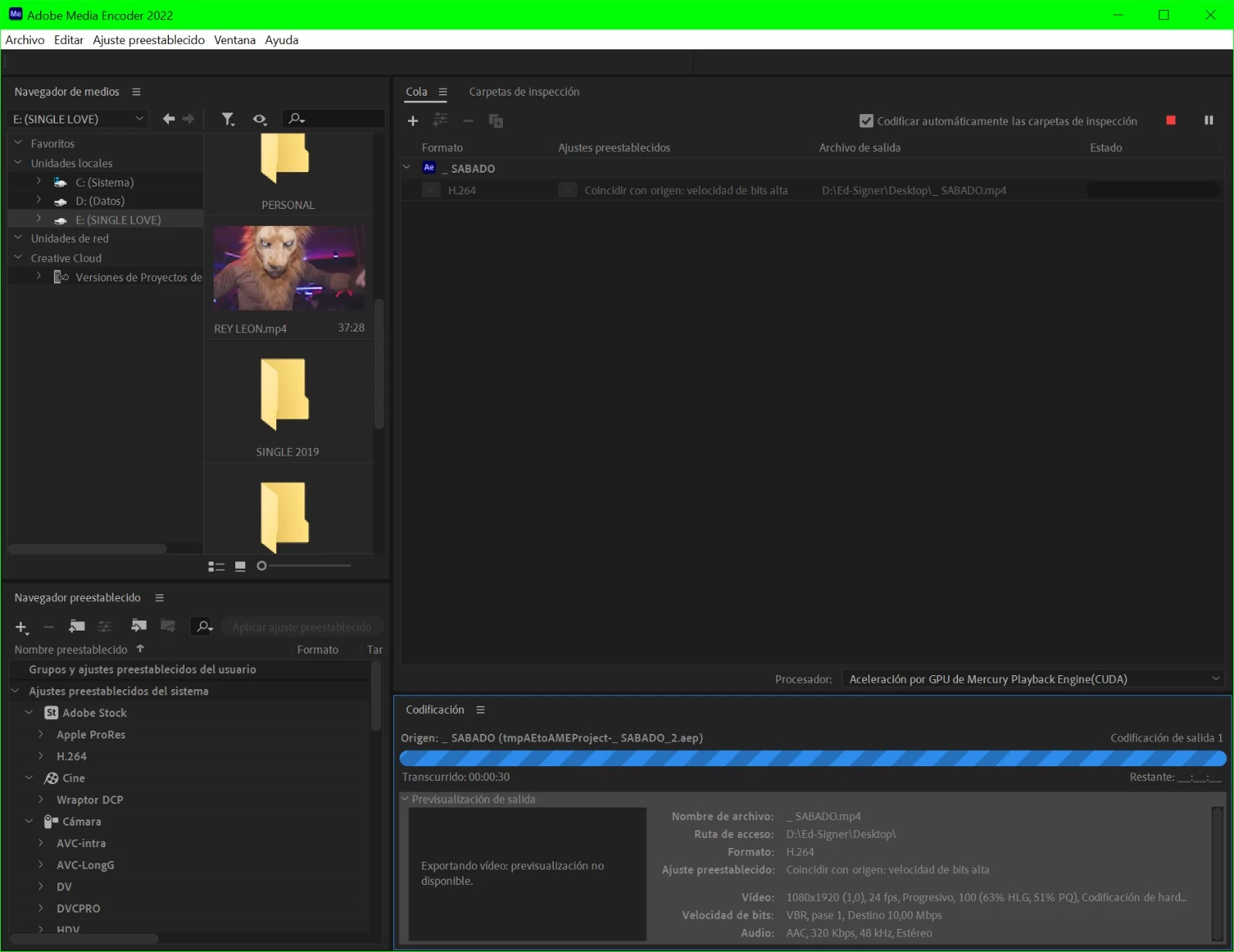
Task: Click the duplicate icon in queue toolbar
Action: point(496,121)
